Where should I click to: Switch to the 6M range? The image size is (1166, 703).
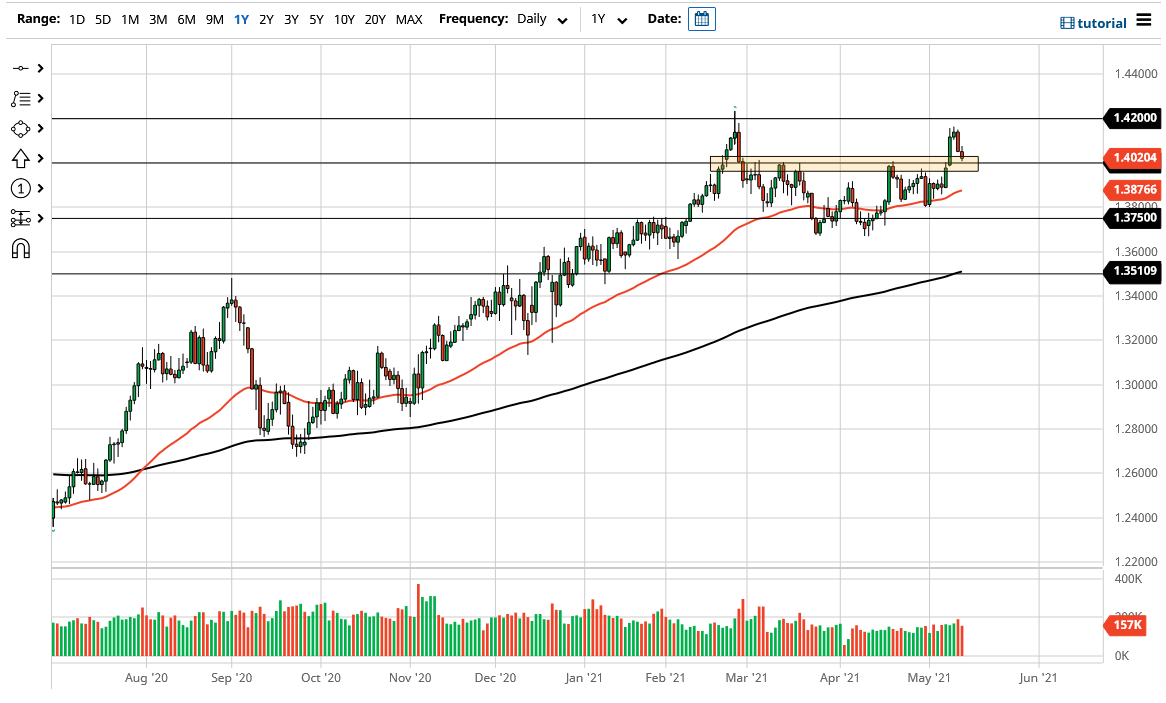185,19
